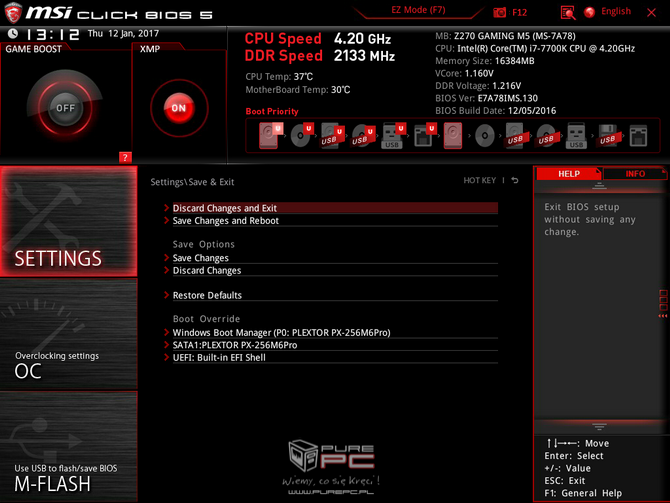Open the OC overclocking settings tile
This screenshot has height=503, width=670.
coord(68,334)
